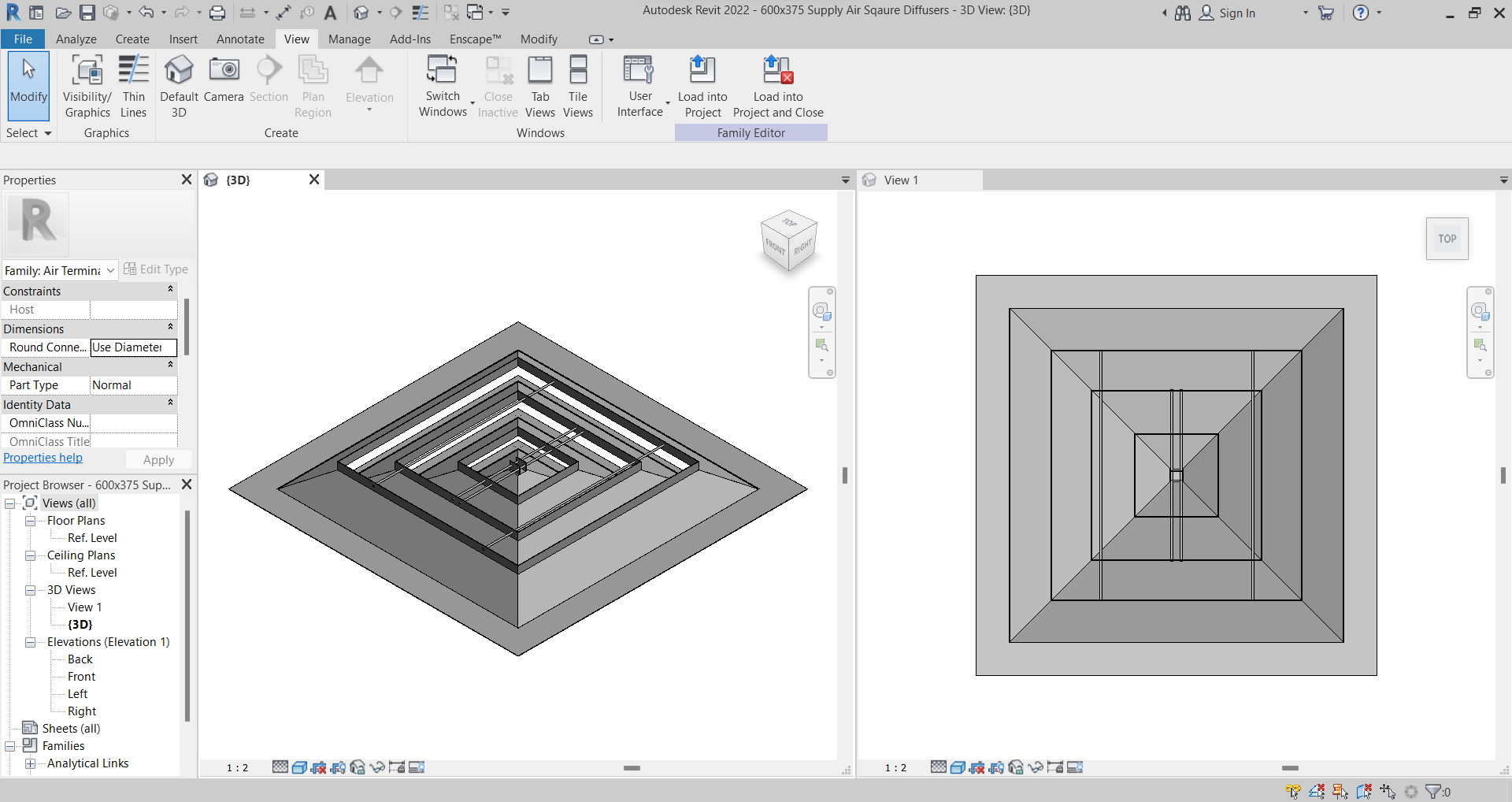Click the Visibility/Graphics ribbon icon
The width and height of the screenshot is (1512, 802).
87,87
